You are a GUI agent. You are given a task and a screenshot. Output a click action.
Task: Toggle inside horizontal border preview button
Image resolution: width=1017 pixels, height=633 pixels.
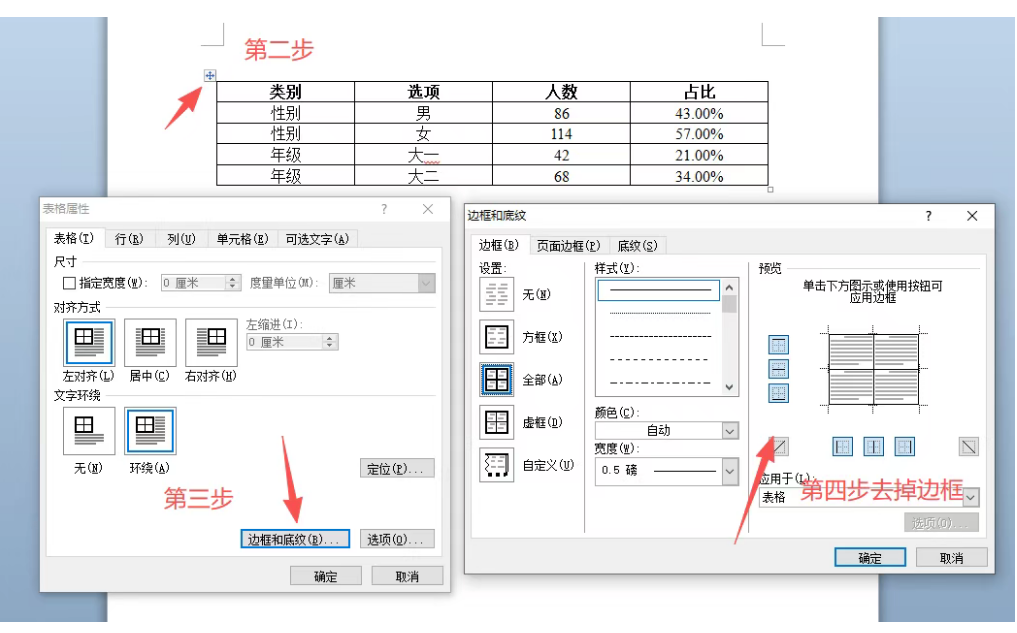(778, 369)
